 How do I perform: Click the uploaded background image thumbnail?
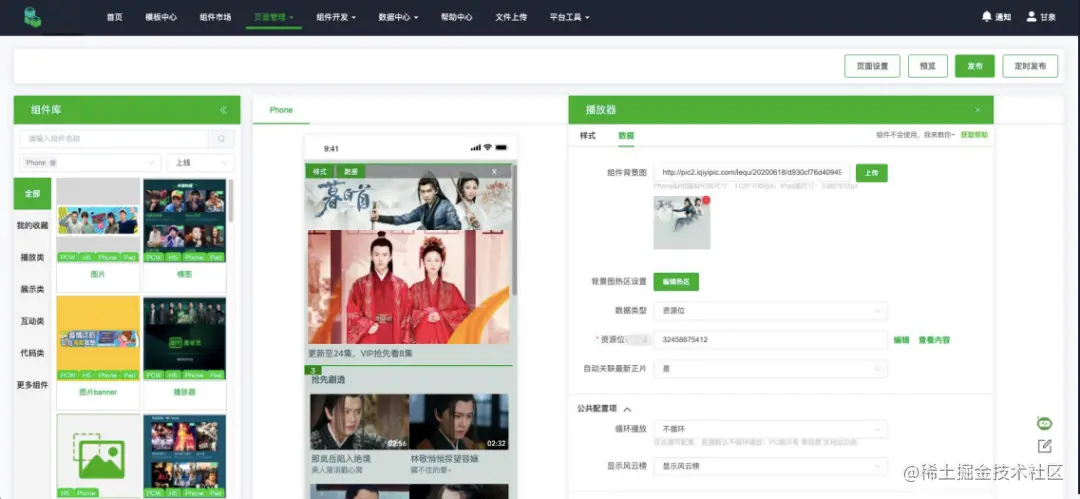coord(681,223)
